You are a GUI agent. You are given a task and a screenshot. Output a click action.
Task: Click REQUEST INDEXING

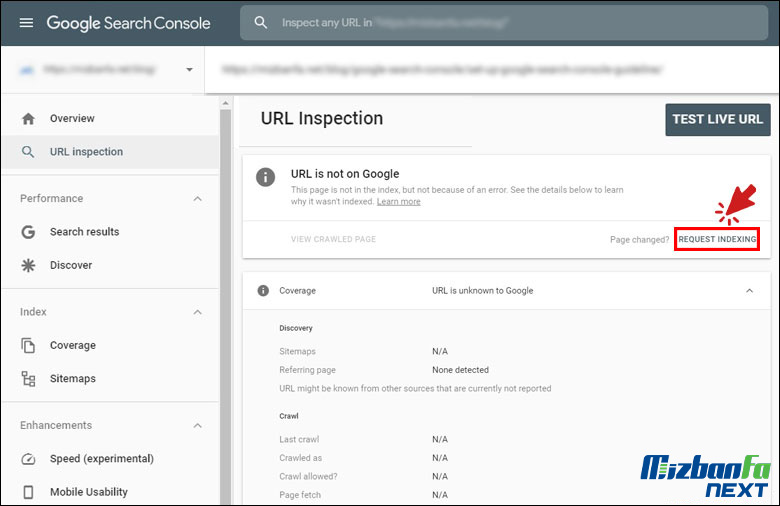717,239
